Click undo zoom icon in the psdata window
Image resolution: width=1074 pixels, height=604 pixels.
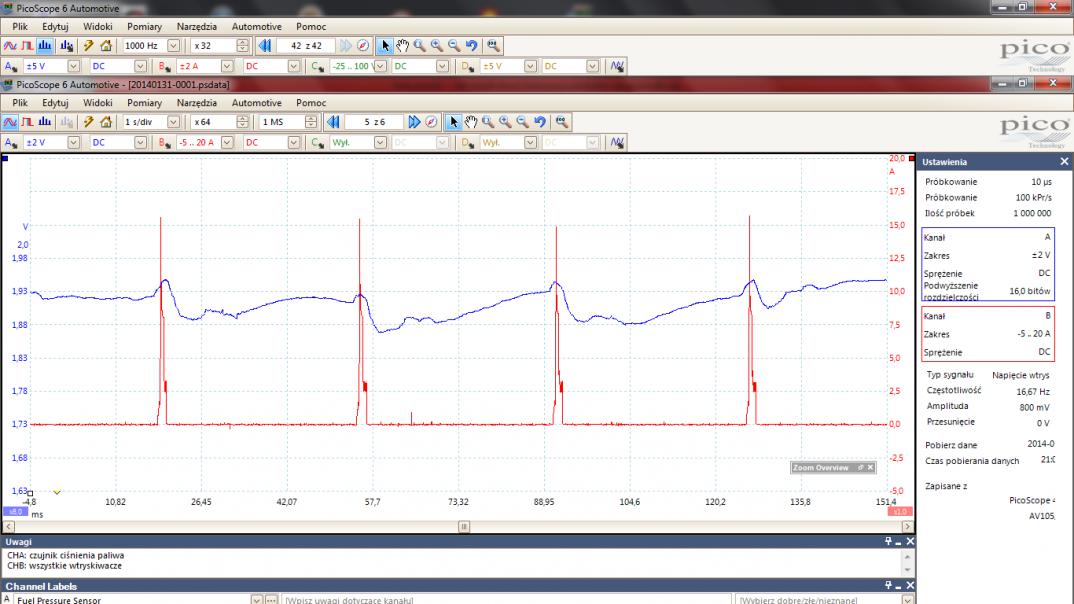click(540, 122)
